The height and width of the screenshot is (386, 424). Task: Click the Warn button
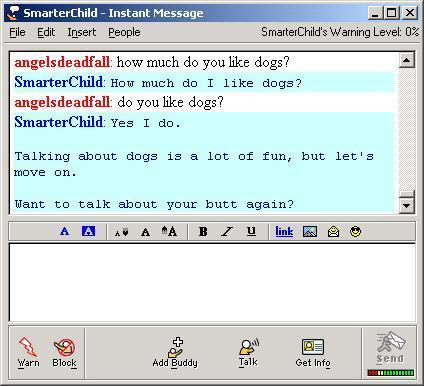tap(28, 352)
